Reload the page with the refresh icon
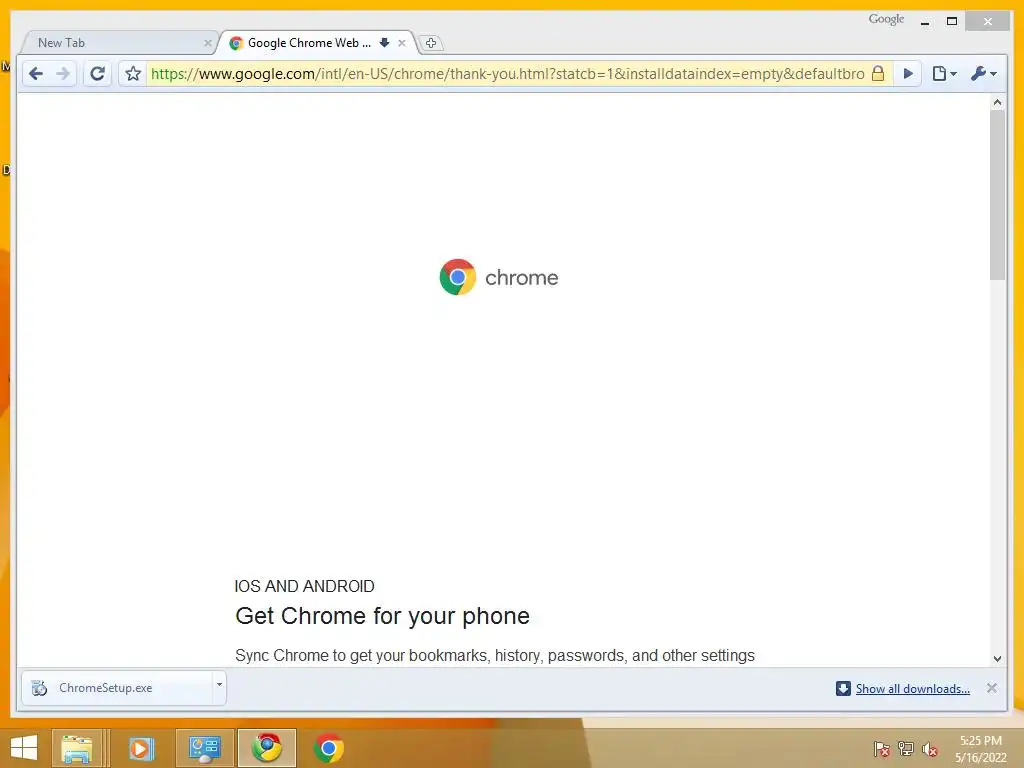Screen dimensions: 1024x768 click(97, 74)
